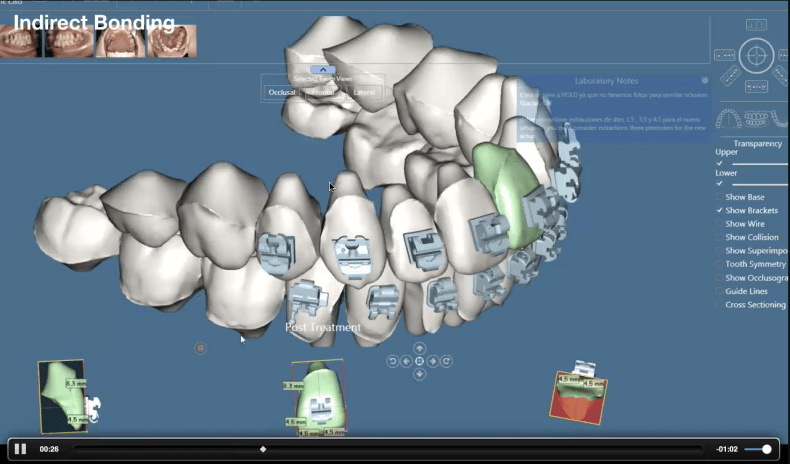Enable Cross Sectioning checkbox

[x=719, y=305]
